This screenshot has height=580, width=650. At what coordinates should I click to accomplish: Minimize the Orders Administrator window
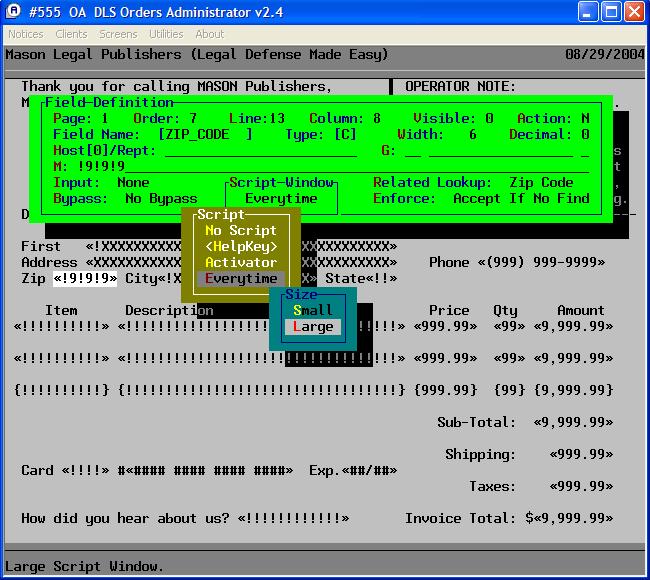pos(588,12)
